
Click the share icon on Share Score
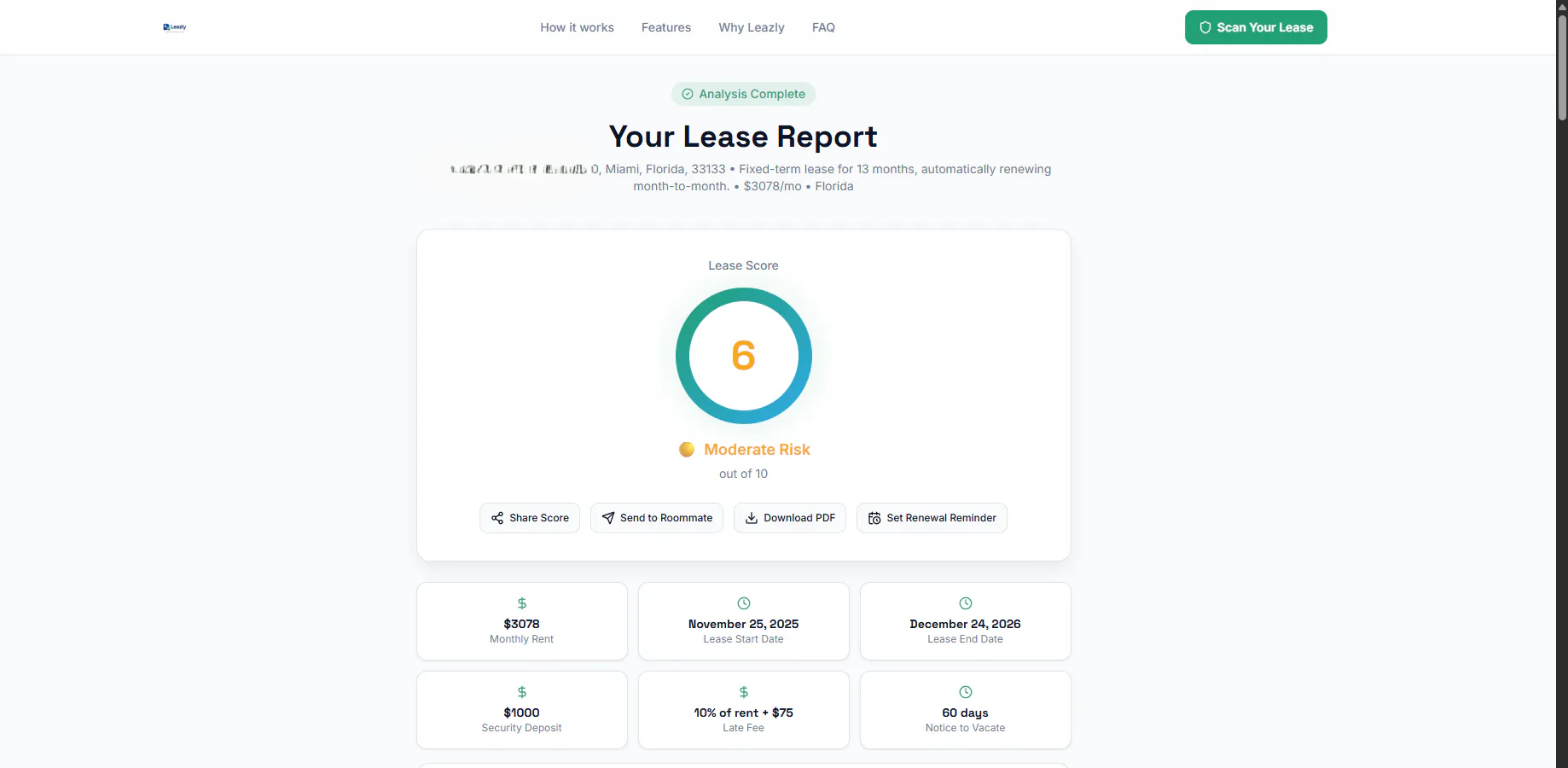pos(497,518)
